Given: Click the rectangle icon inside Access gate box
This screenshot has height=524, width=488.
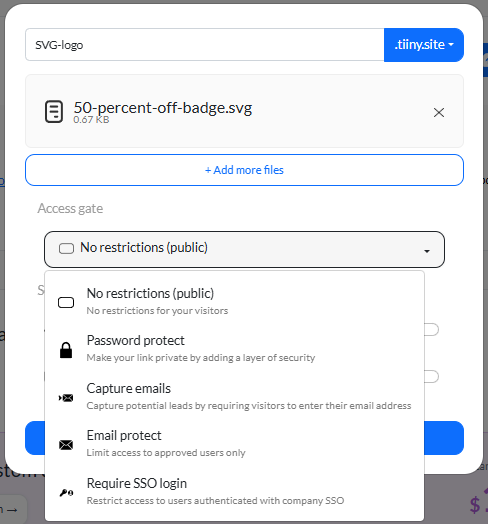Looking at the screenshot, I should pos(66,248).
